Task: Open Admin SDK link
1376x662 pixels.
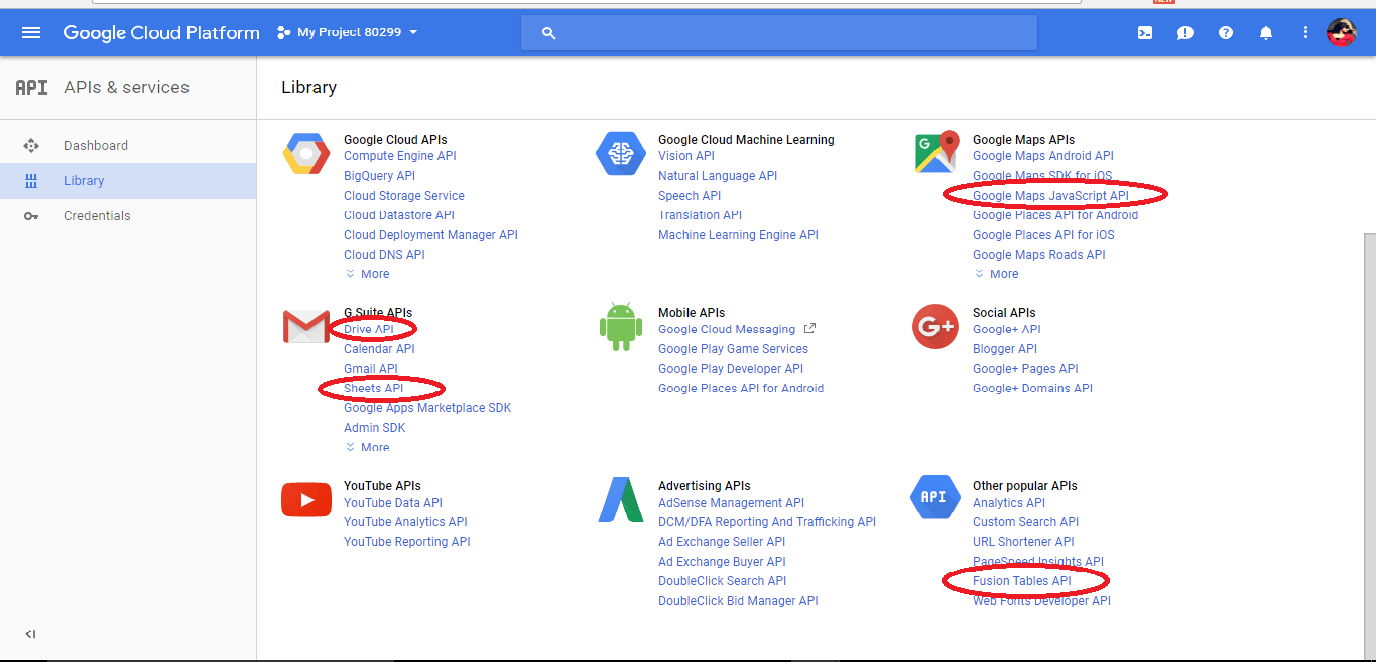Action: (x=375, y=428)
